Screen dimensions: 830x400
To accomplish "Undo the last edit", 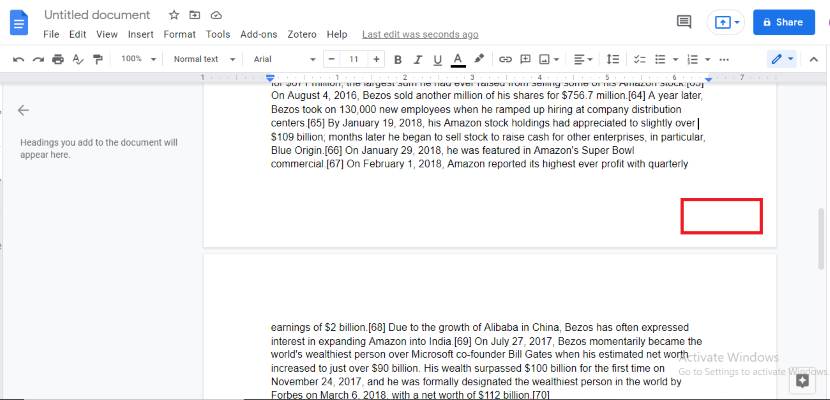I will (19, 59).
